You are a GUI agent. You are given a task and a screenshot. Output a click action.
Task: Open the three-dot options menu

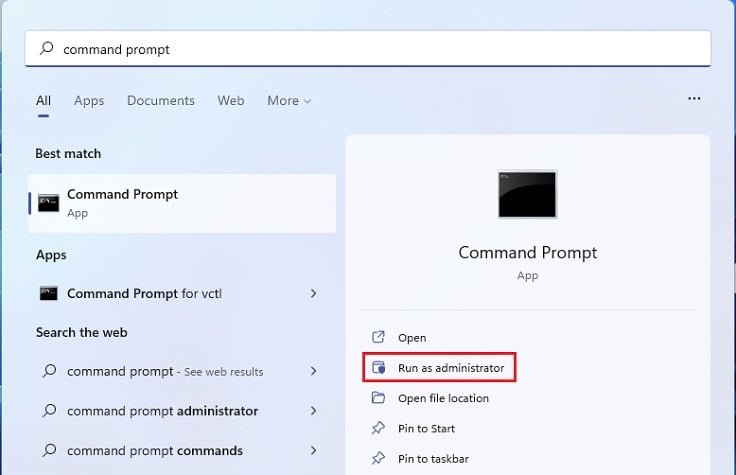(694, 99)
